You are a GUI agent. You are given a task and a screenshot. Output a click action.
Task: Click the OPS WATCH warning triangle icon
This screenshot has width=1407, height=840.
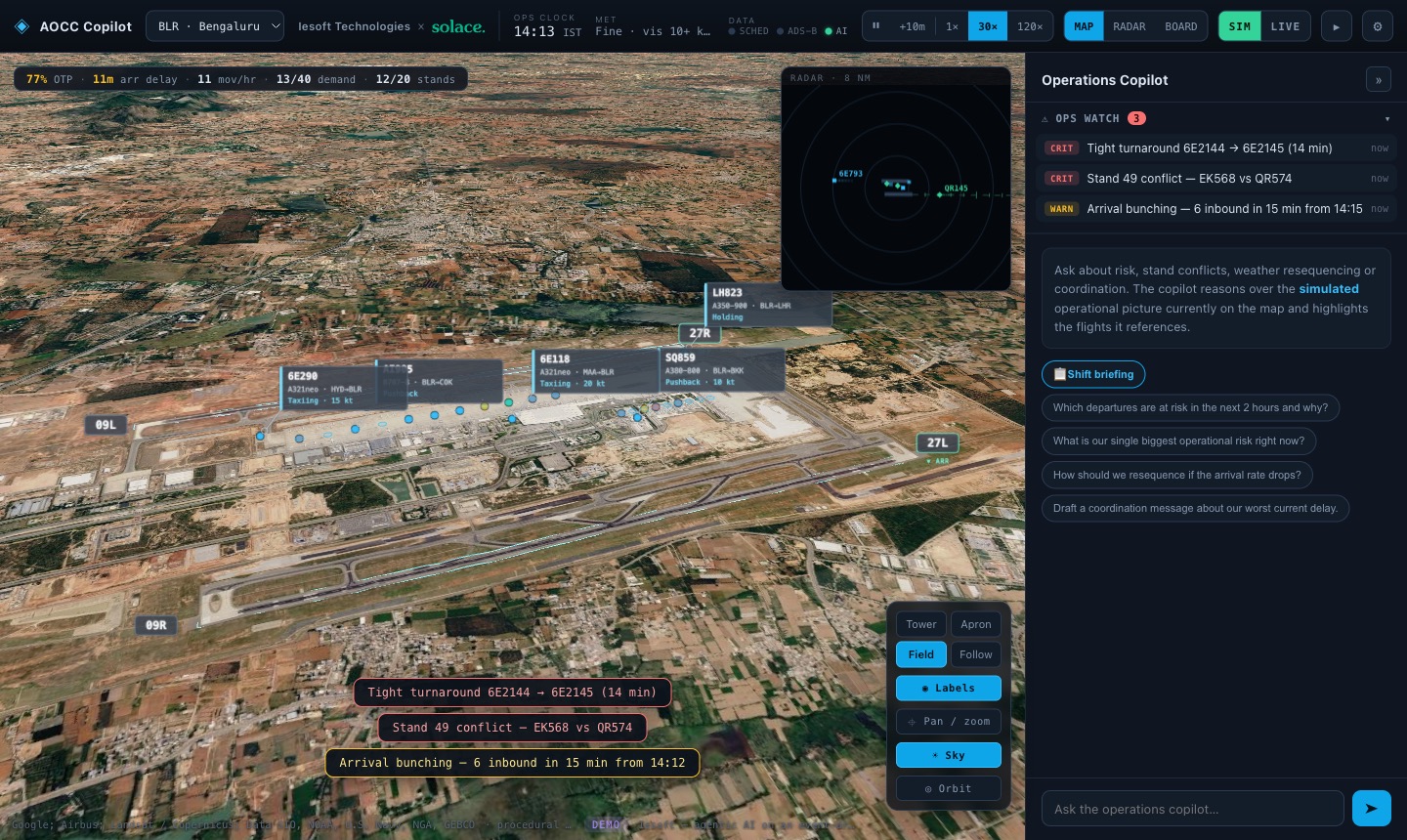1045,119
